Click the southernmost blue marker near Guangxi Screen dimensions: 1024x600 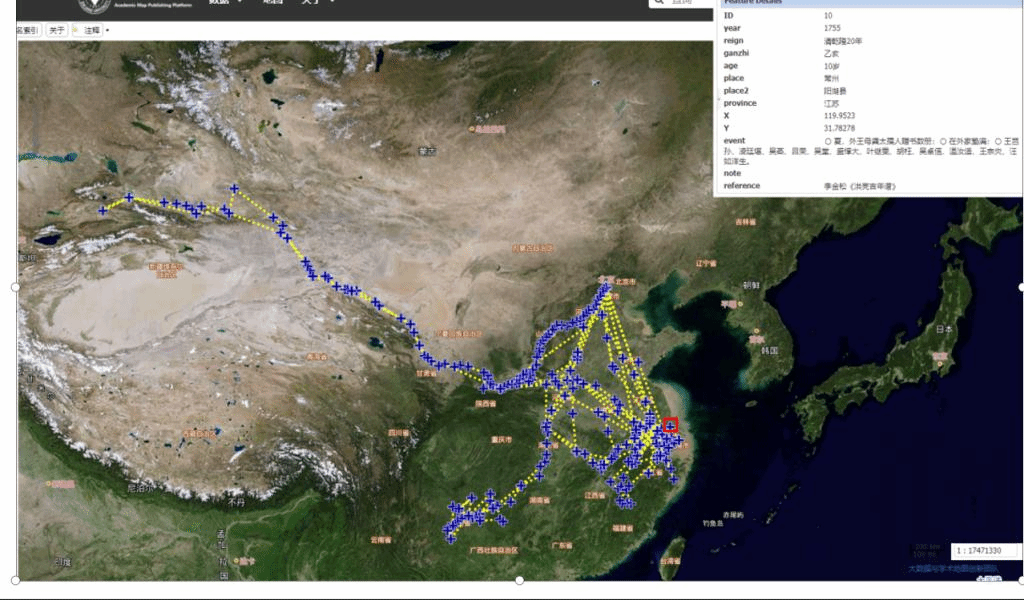451,538
